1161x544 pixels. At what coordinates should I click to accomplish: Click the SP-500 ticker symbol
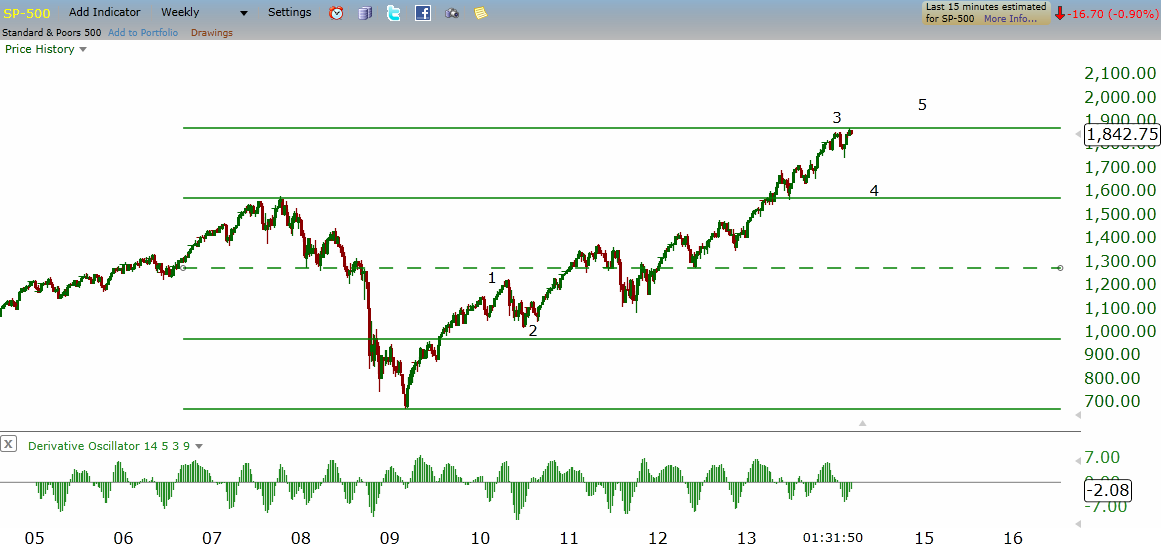pos(26,13)
